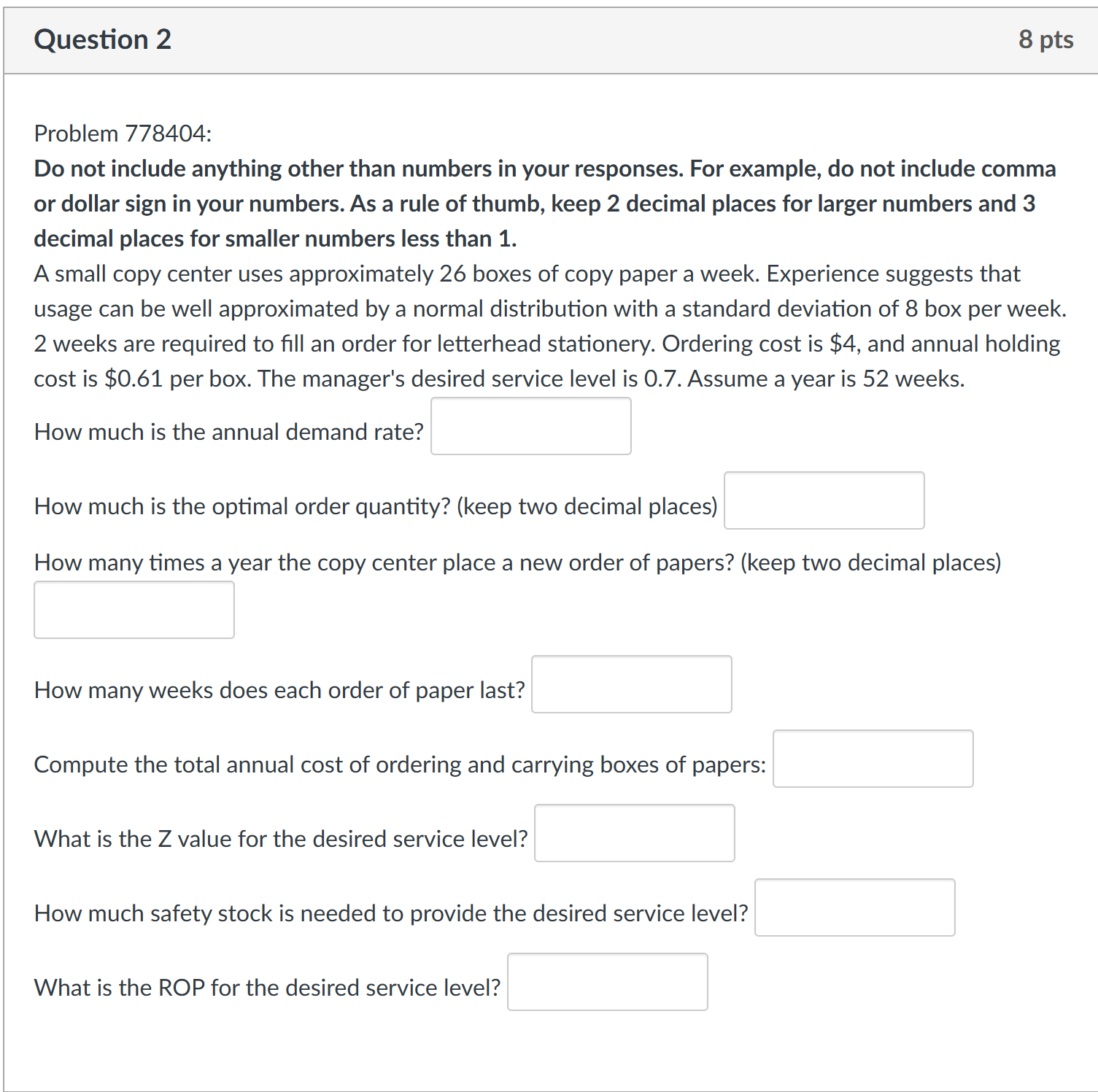
Task: Click the annual demand rate input field
Action: [x=530, y=426]
